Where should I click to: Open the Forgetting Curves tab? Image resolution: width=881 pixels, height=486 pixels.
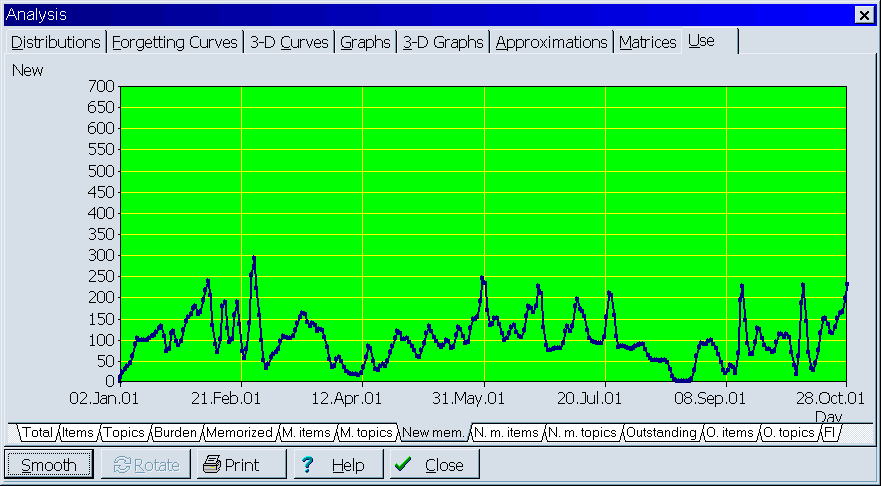point(175,42)
